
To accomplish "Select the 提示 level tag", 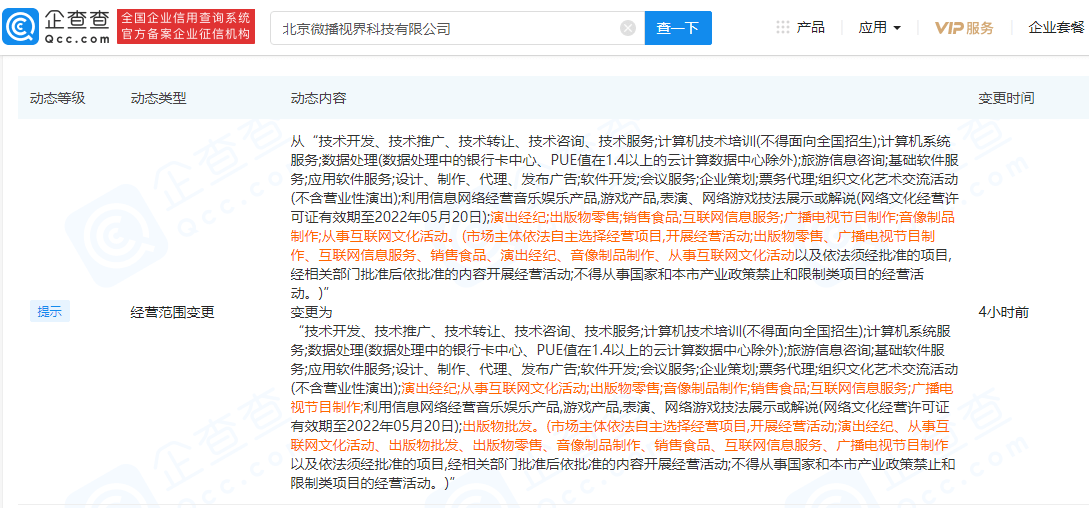I will click(49, 312).
